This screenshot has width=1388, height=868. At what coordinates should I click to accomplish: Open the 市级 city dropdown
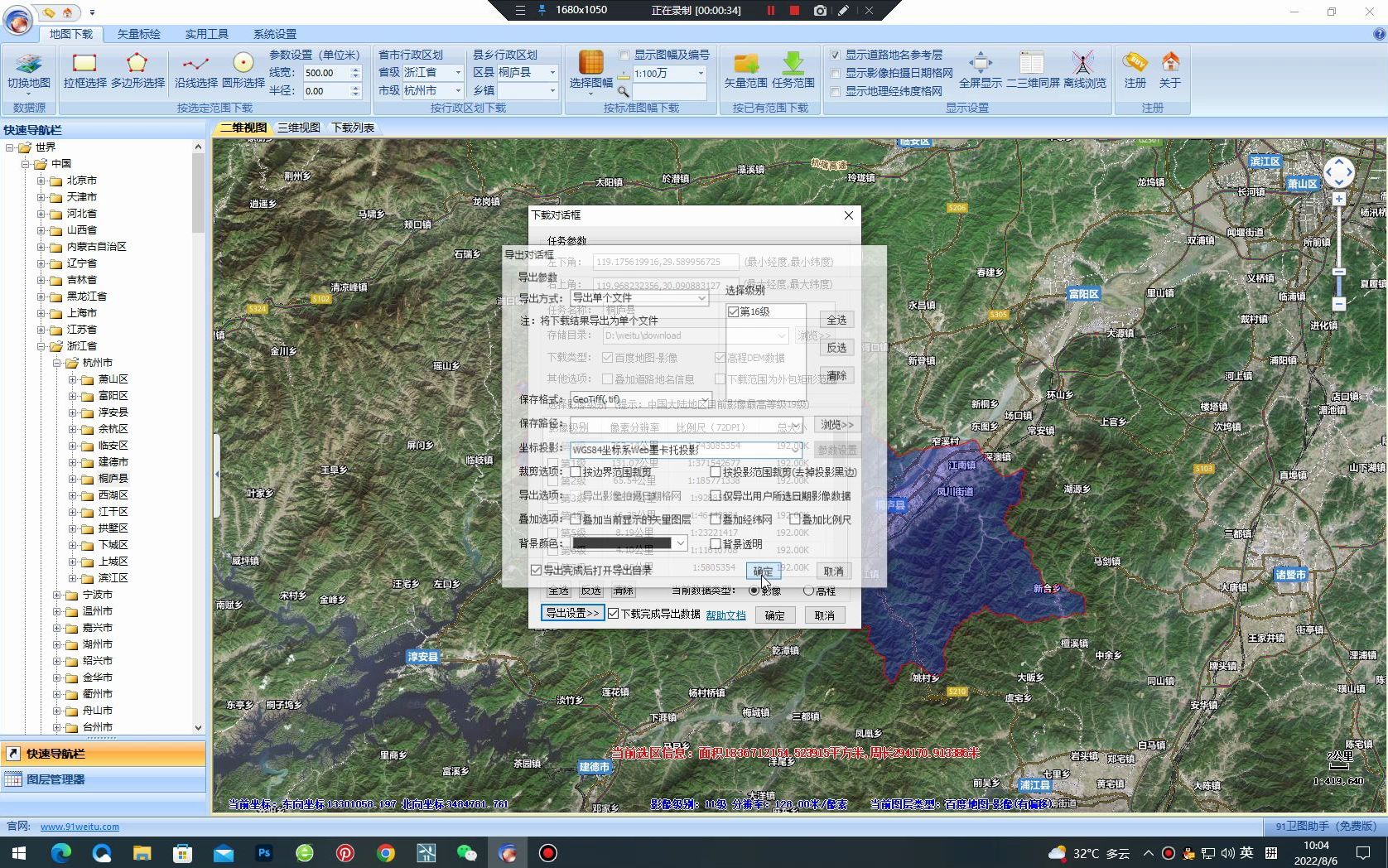457,91
